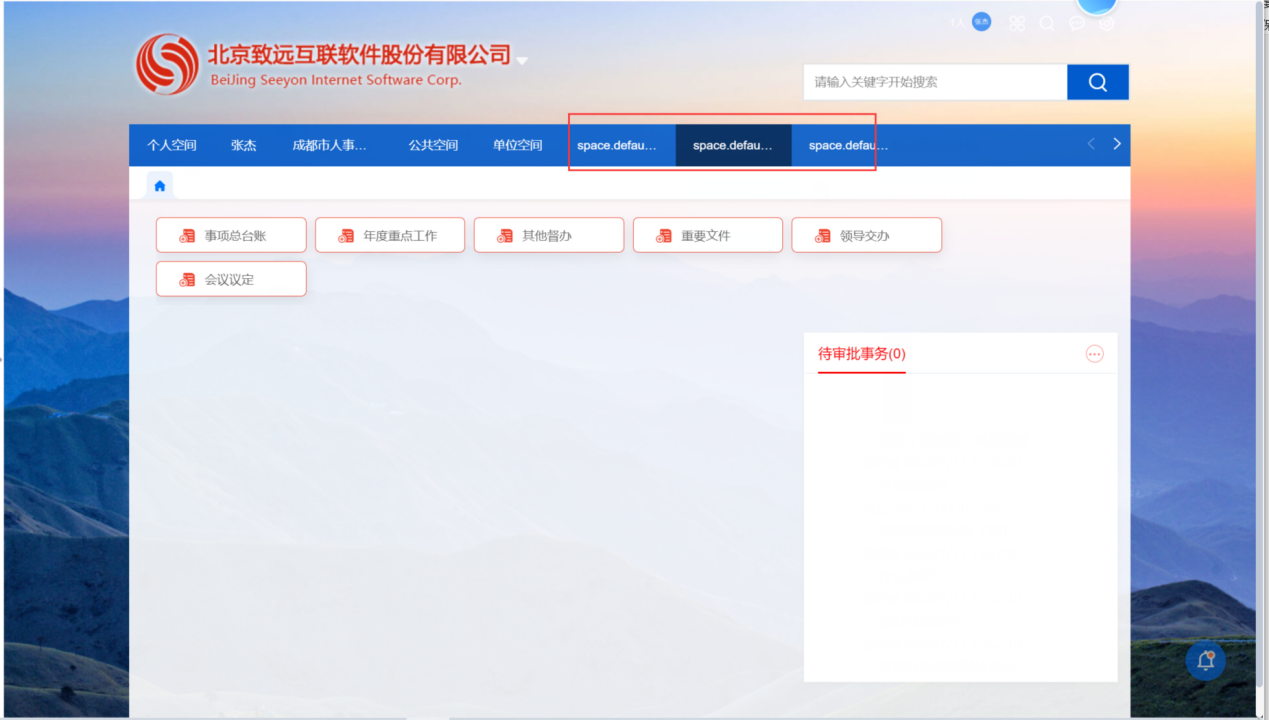Click the 张杰 user avatar badge
Viewport: 1269px width, 720px height.
pyautogui.click(x=982, y=22)
